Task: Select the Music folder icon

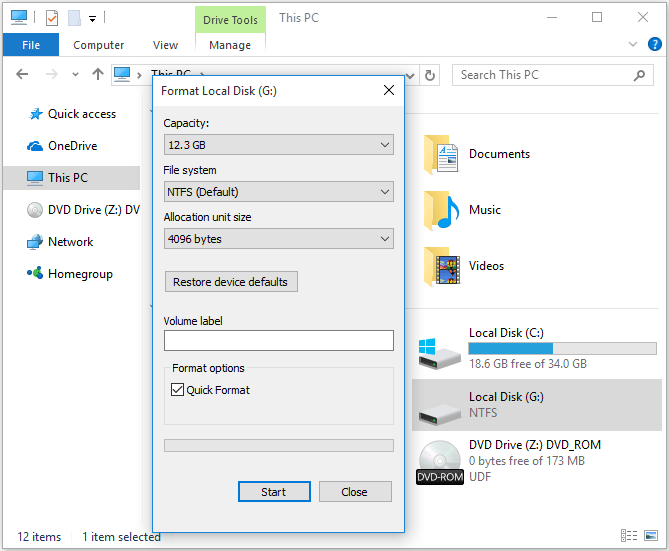Action: pyautogui.click(x=442, y=210)
